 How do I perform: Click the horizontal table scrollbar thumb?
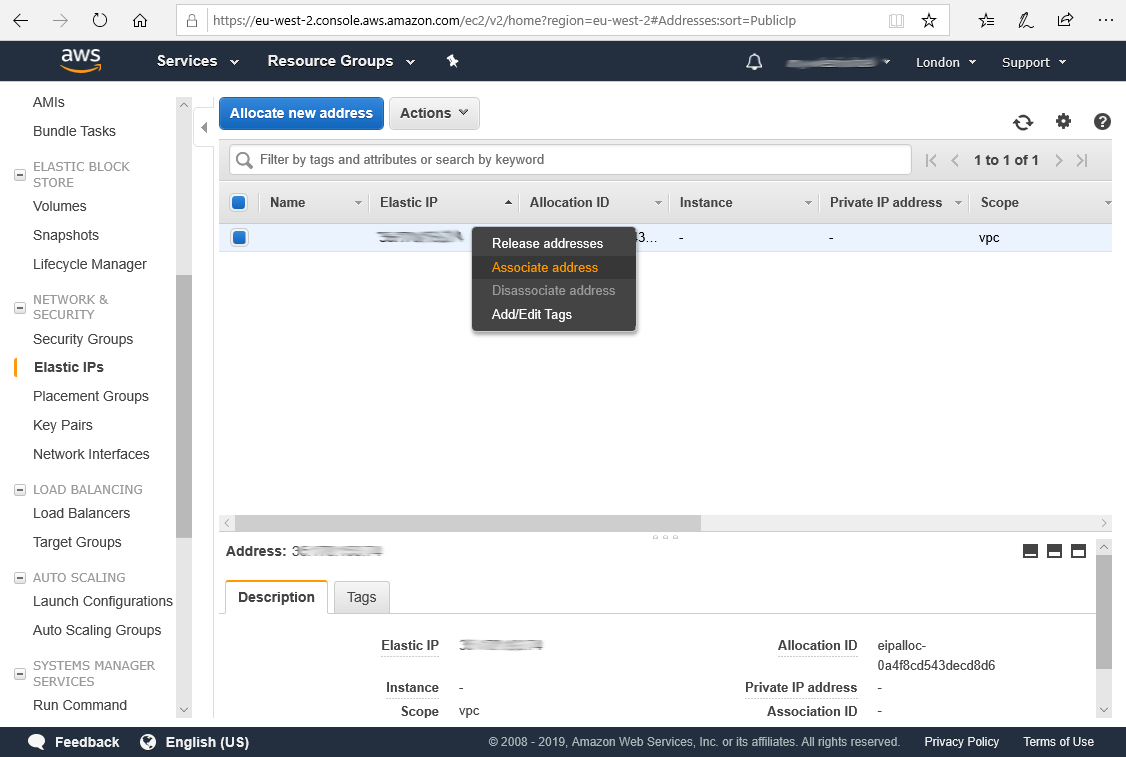click(467, 523)
